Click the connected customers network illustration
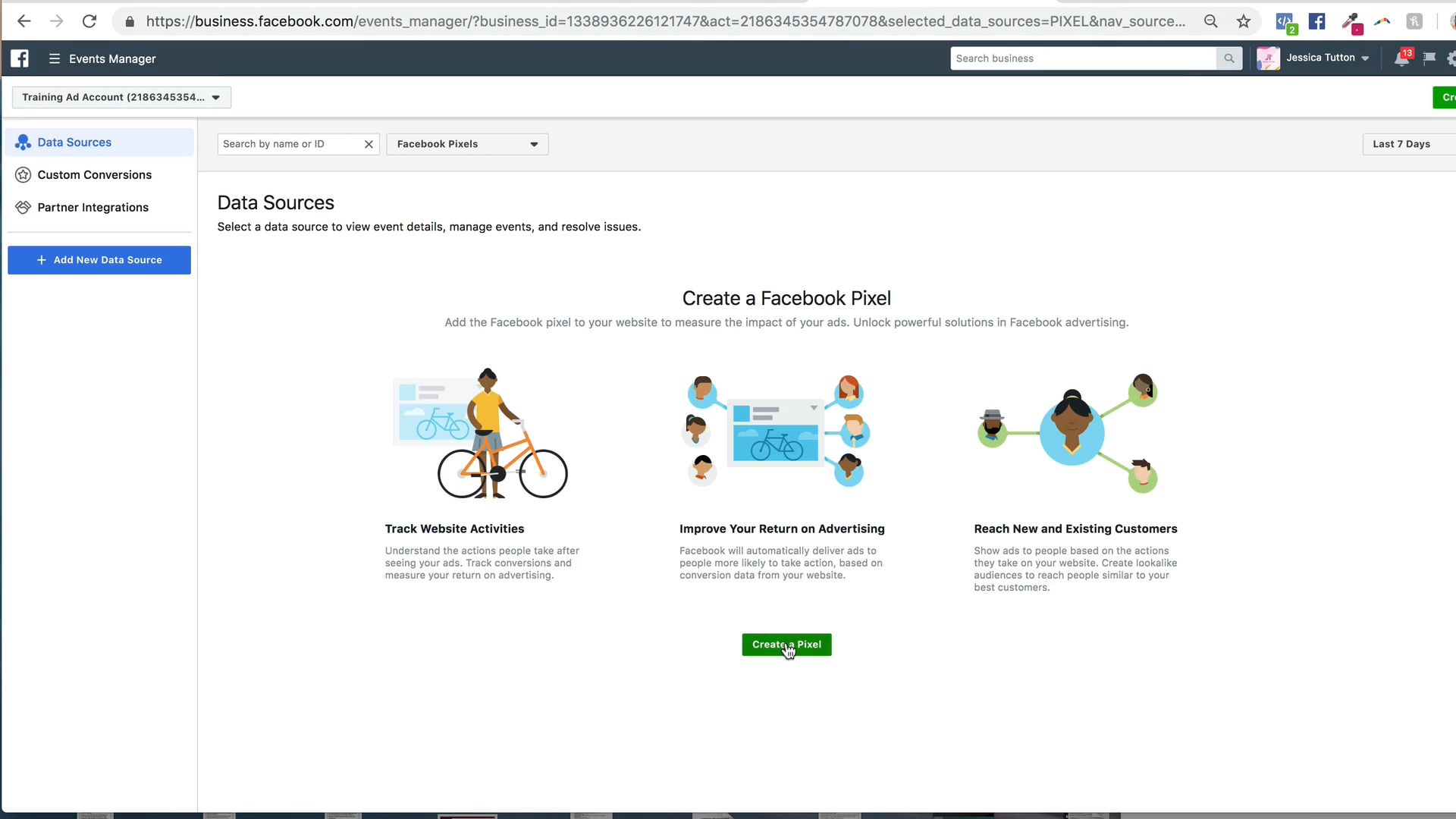 [x=1069, y=433]
